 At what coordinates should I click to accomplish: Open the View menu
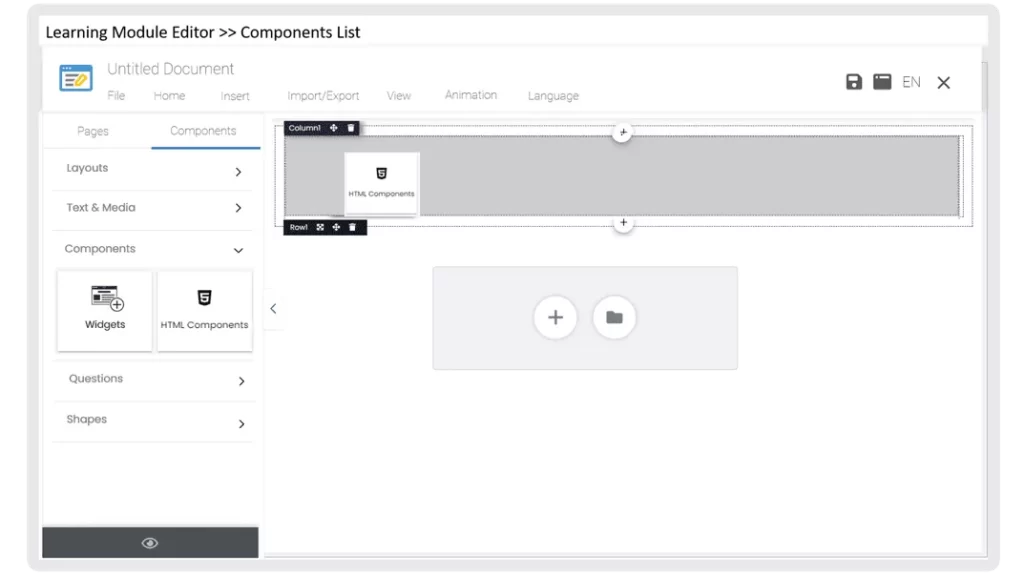coord(398,95)
